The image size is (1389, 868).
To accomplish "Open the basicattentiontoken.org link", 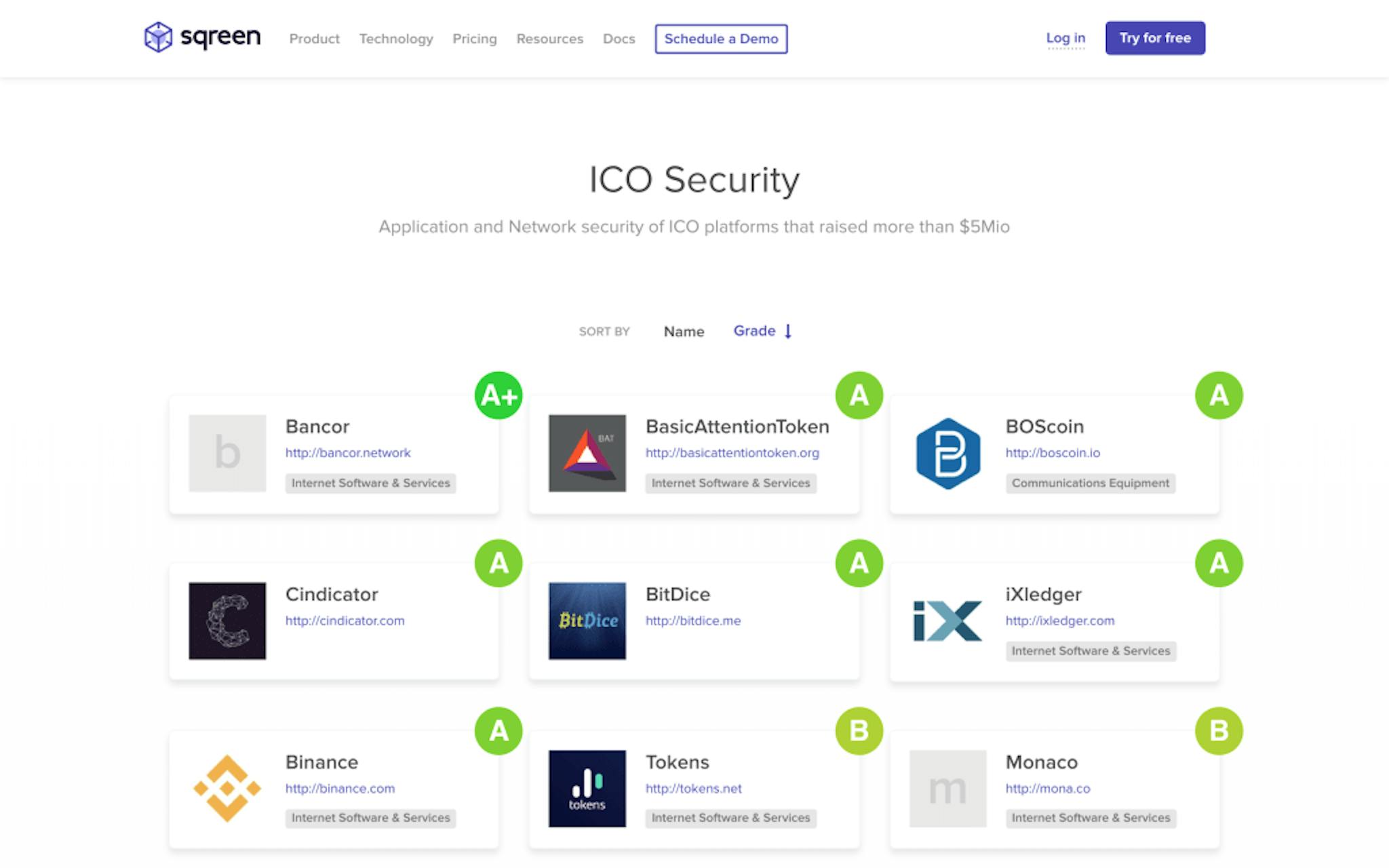I will [x=732, y=452].
